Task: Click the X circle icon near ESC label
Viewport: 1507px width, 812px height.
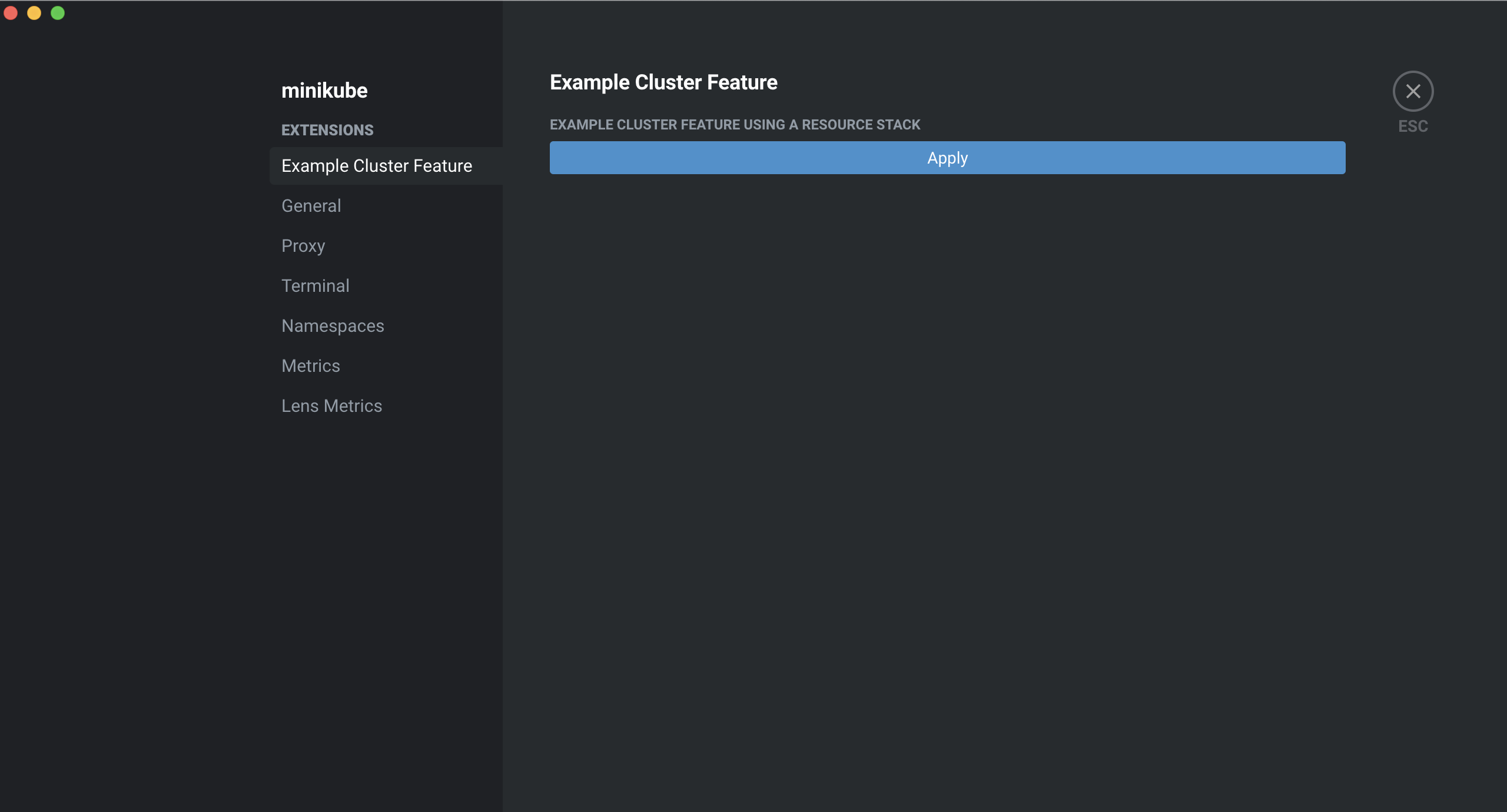Action: [x=1413, y=91]
